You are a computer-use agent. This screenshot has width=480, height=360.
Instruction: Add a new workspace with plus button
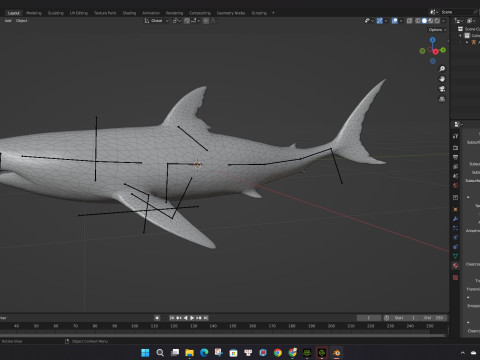point(273,13)
